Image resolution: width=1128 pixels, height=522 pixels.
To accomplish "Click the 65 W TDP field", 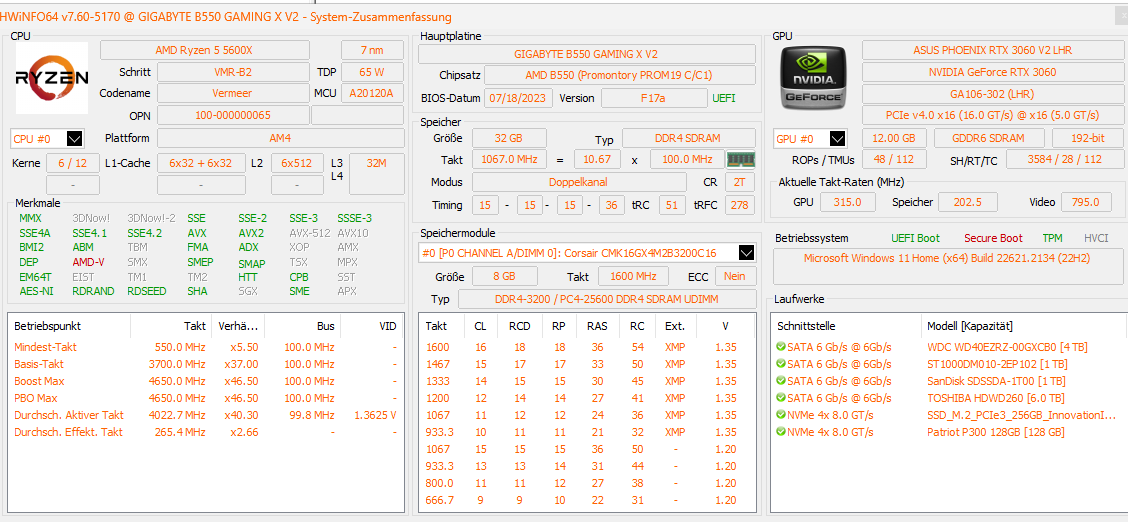I will coord(372,72).
